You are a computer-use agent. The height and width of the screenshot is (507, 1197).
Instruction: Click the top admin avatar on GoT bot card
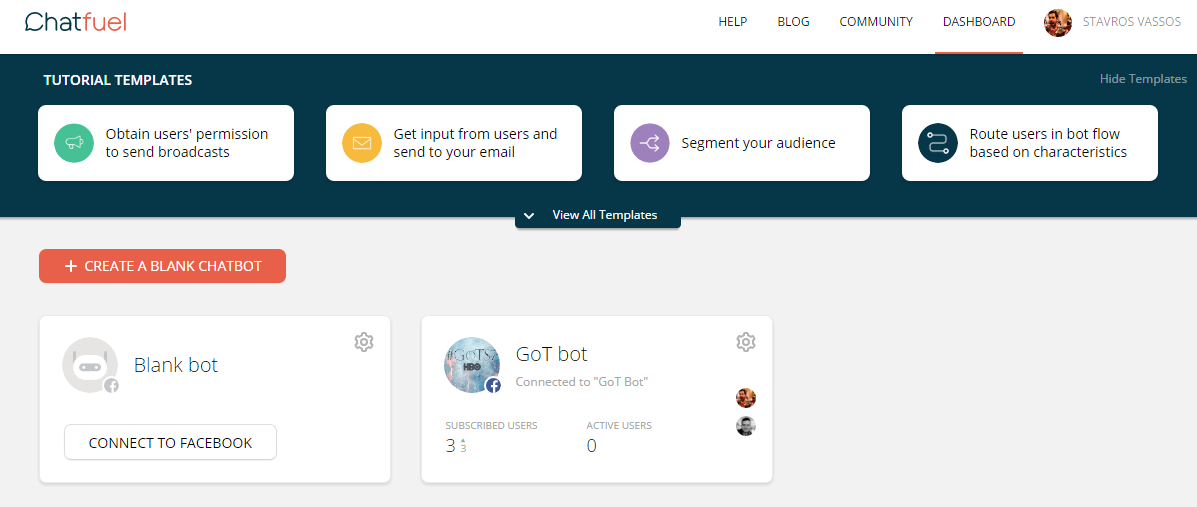click(x=746, y=398)
